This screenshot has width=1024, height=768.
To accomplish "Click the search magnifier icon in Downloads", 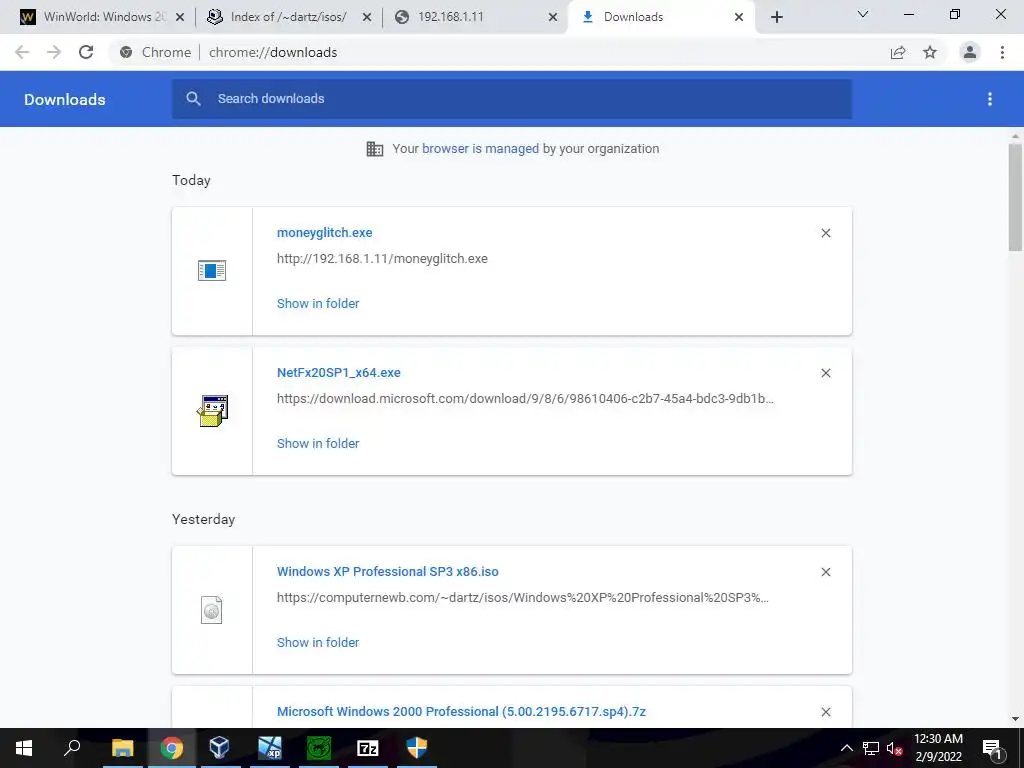I will pos(193,99).
